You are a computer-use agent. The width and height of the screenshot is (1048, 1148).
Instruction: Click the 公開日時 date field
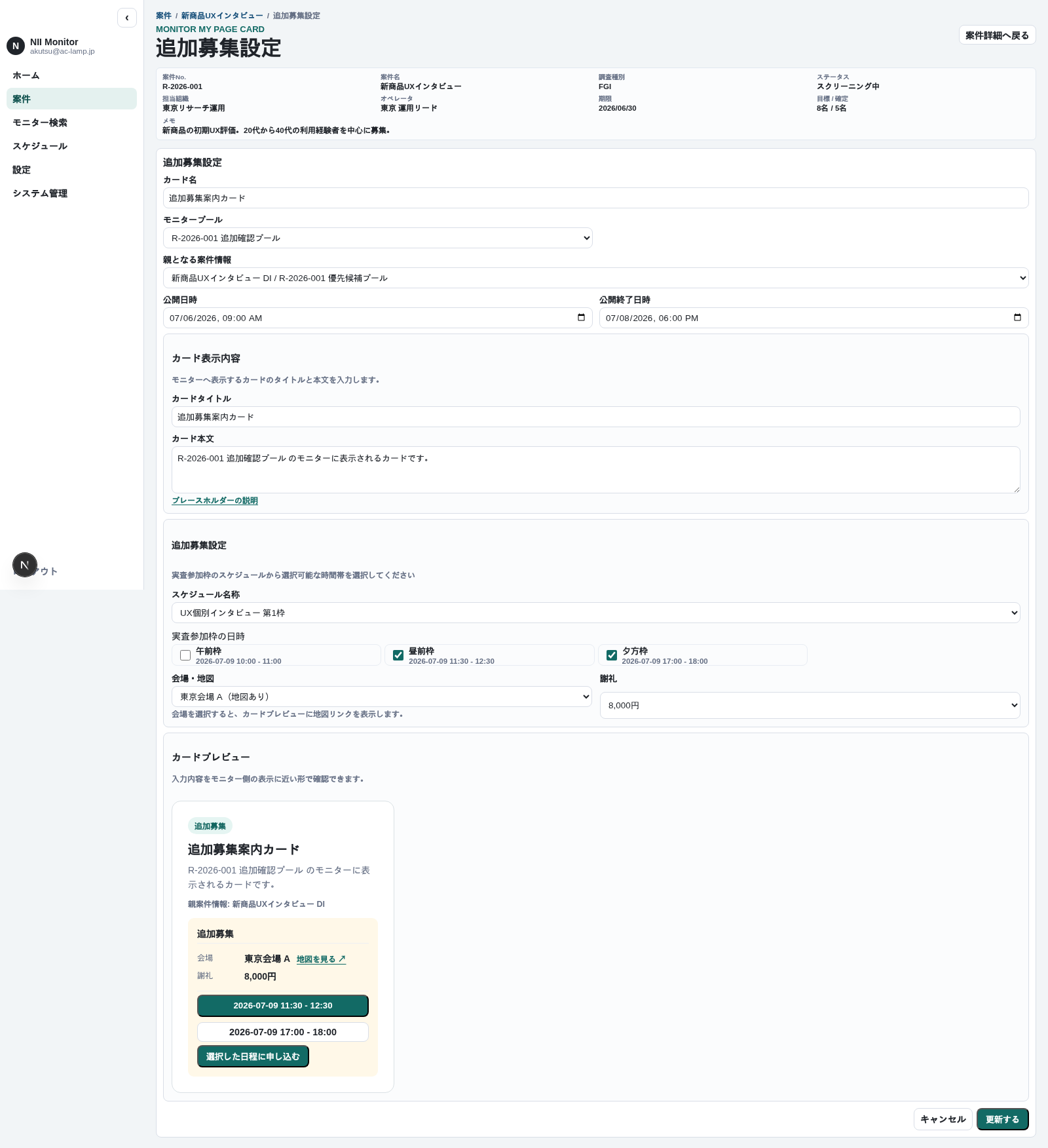point(378,318)
